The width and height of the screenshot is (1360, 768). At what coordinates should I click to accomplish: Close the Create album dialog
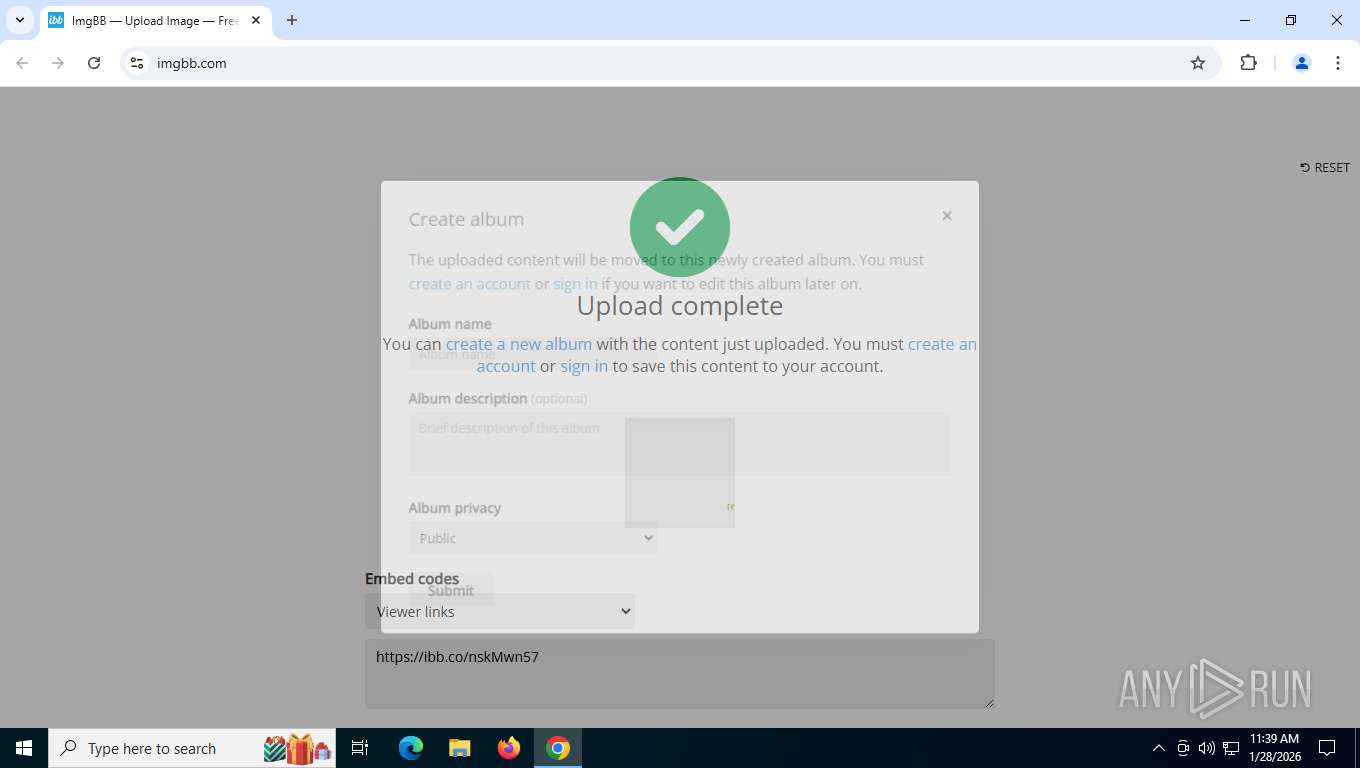point(947,216)
